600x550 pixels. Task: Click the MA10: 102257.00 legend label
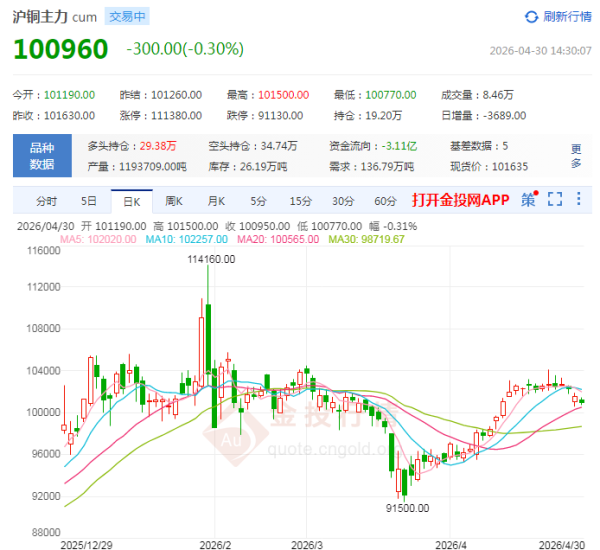(x=187, y=239)
